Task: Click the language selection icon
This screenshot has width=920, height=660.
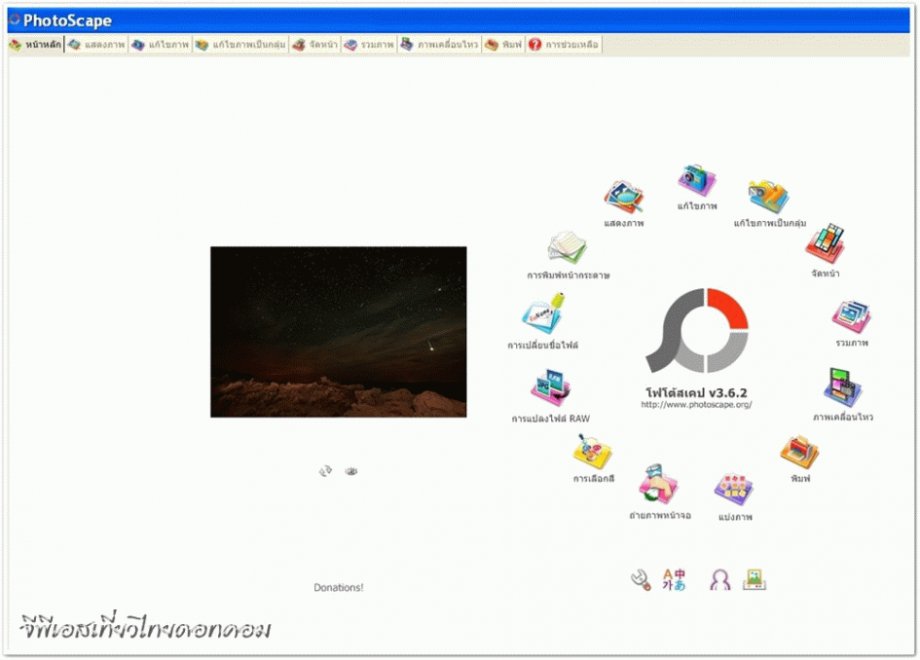Action: click(x=675, y=580)
